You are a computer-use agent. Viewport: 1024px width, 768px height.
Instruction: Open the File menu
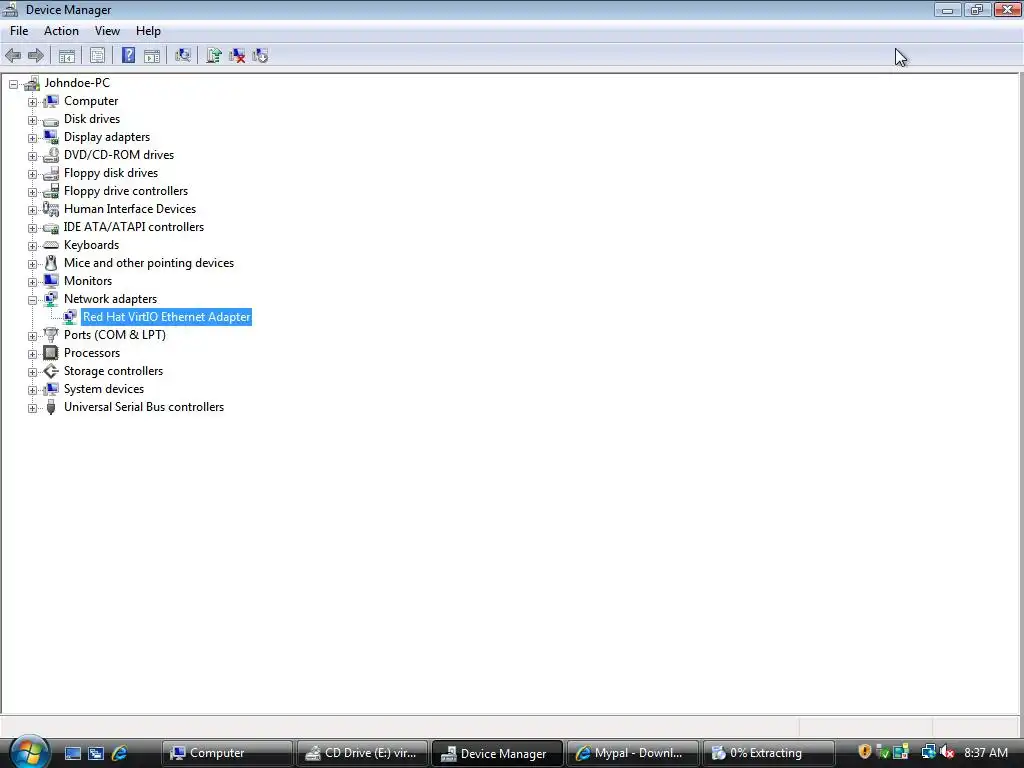tap(19, 31)
